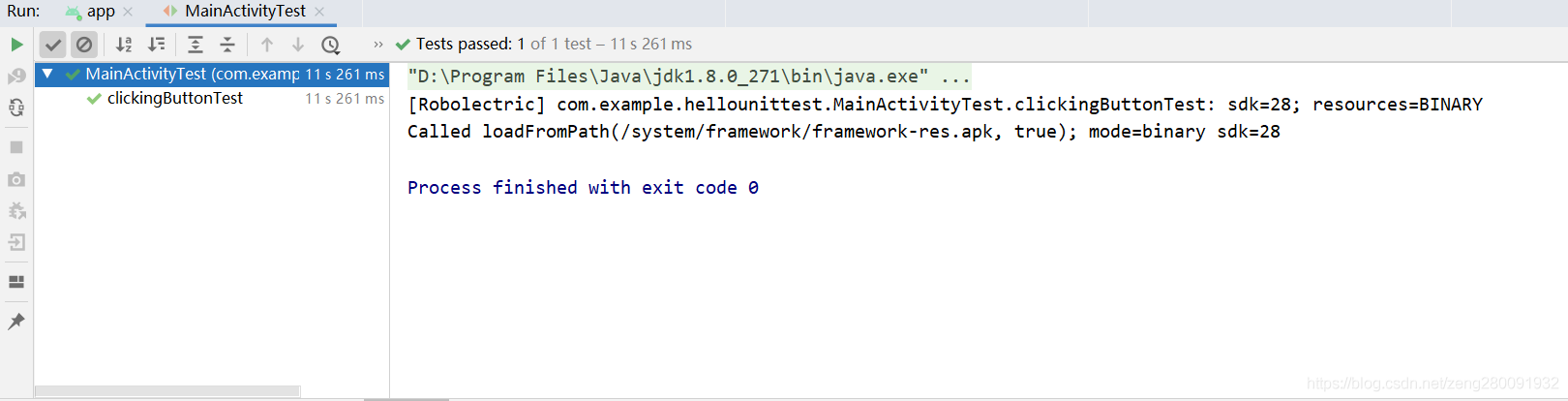
Task: Sort tests alphabetically
Action: pyautogui.click(x=124, y=45)
